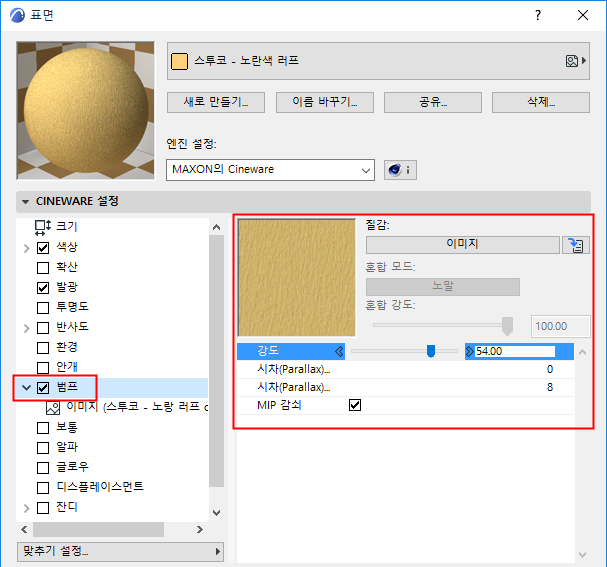This screenshot has width=607, height=567.
Task: Expand the 색상 channel arrow
Action: click(26, 248)
